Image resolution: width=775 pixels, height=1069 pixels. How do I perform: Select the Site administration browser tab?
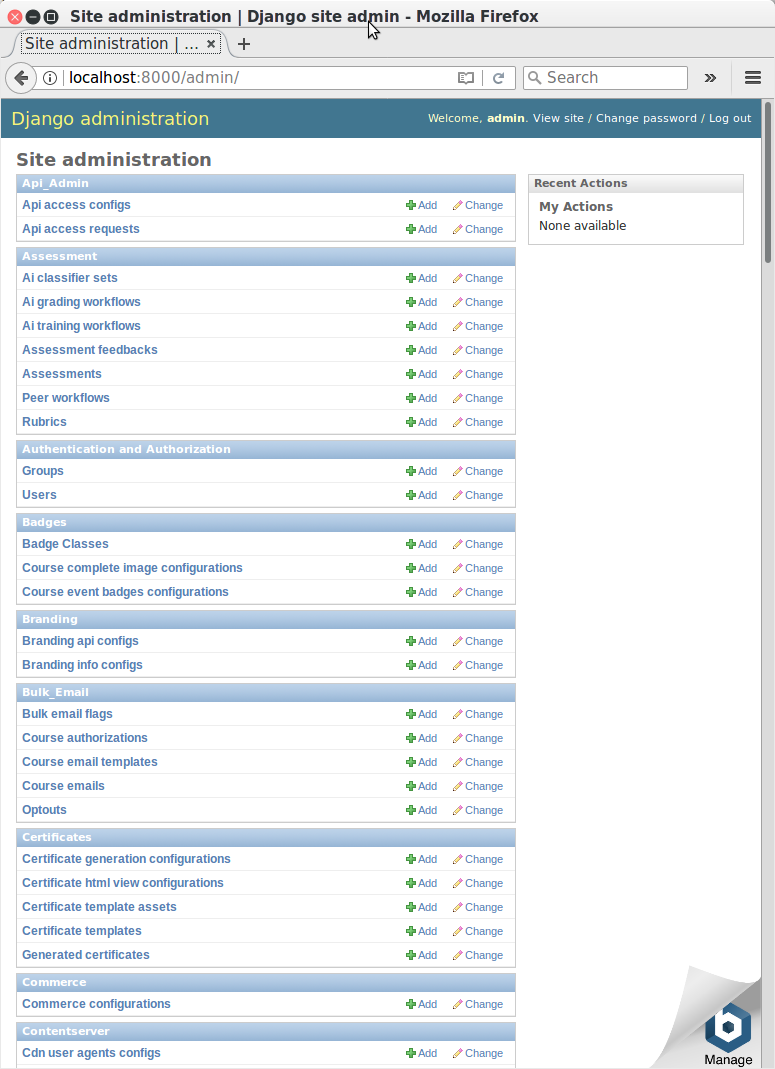[x=120, y=44]
